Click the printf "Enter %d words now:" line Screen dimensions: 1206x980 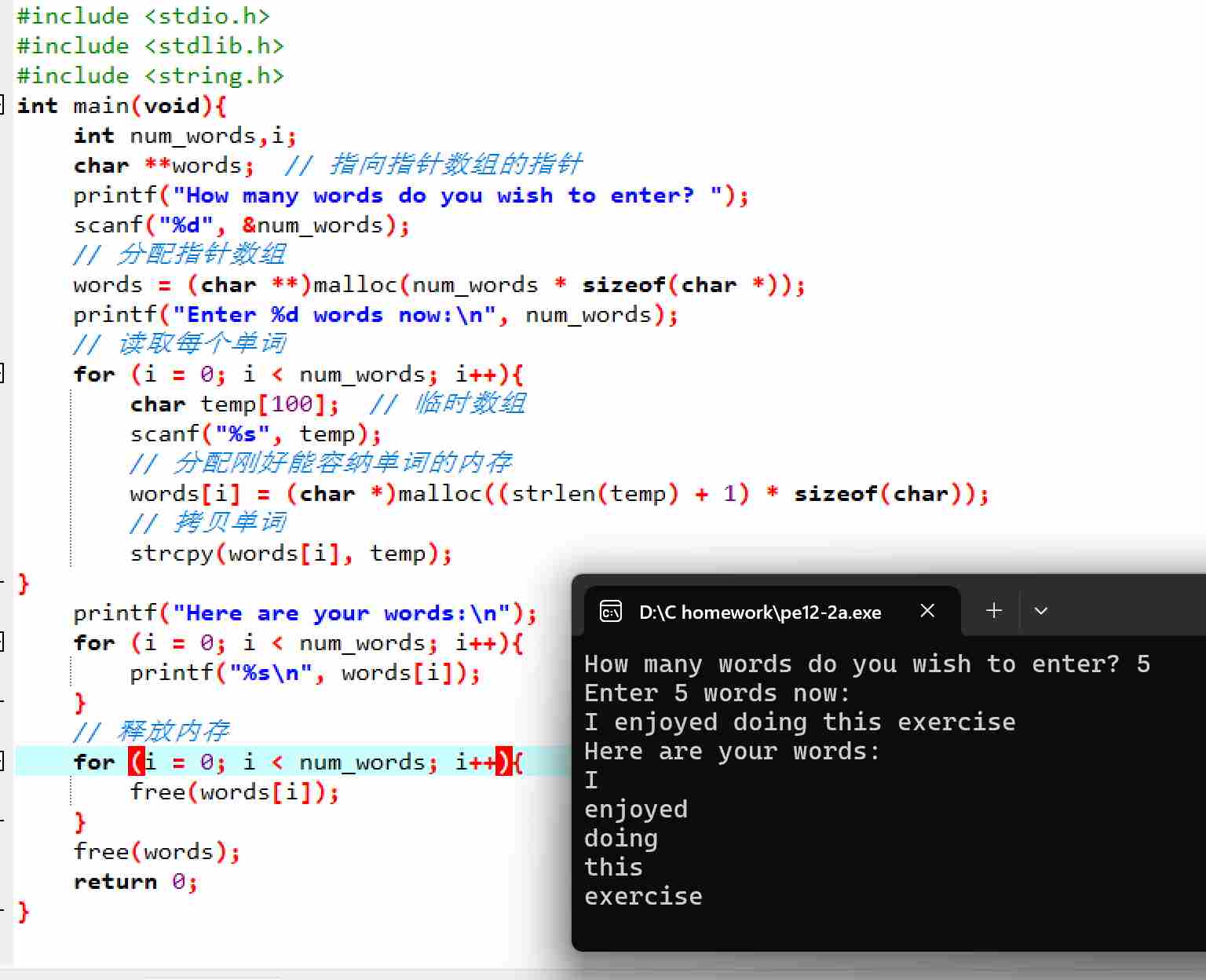(x=376, y=314)
